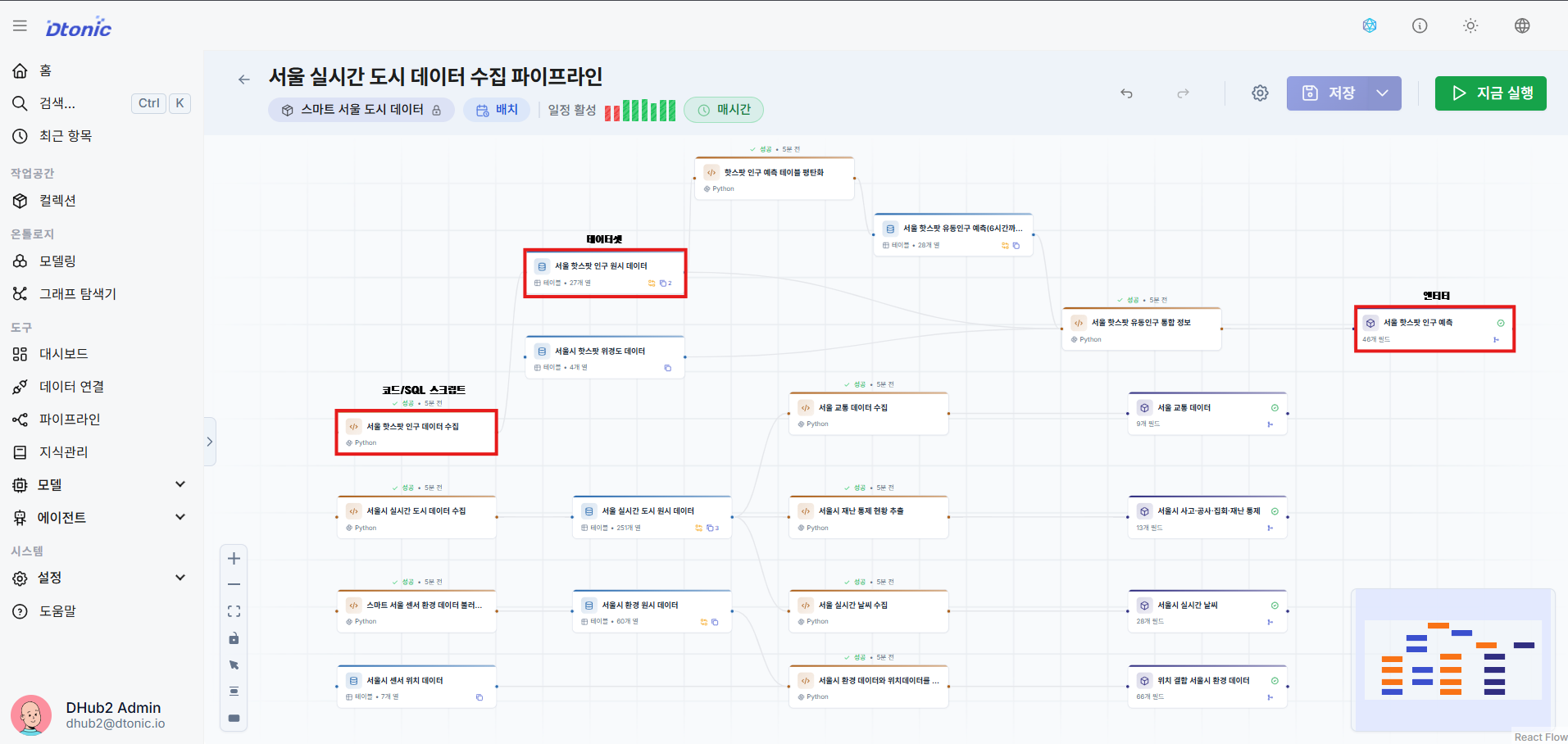Click copy icon on 서울 핫스팟 유동인구 예측 node
1568x744 pixels.
pos(1016,246)
